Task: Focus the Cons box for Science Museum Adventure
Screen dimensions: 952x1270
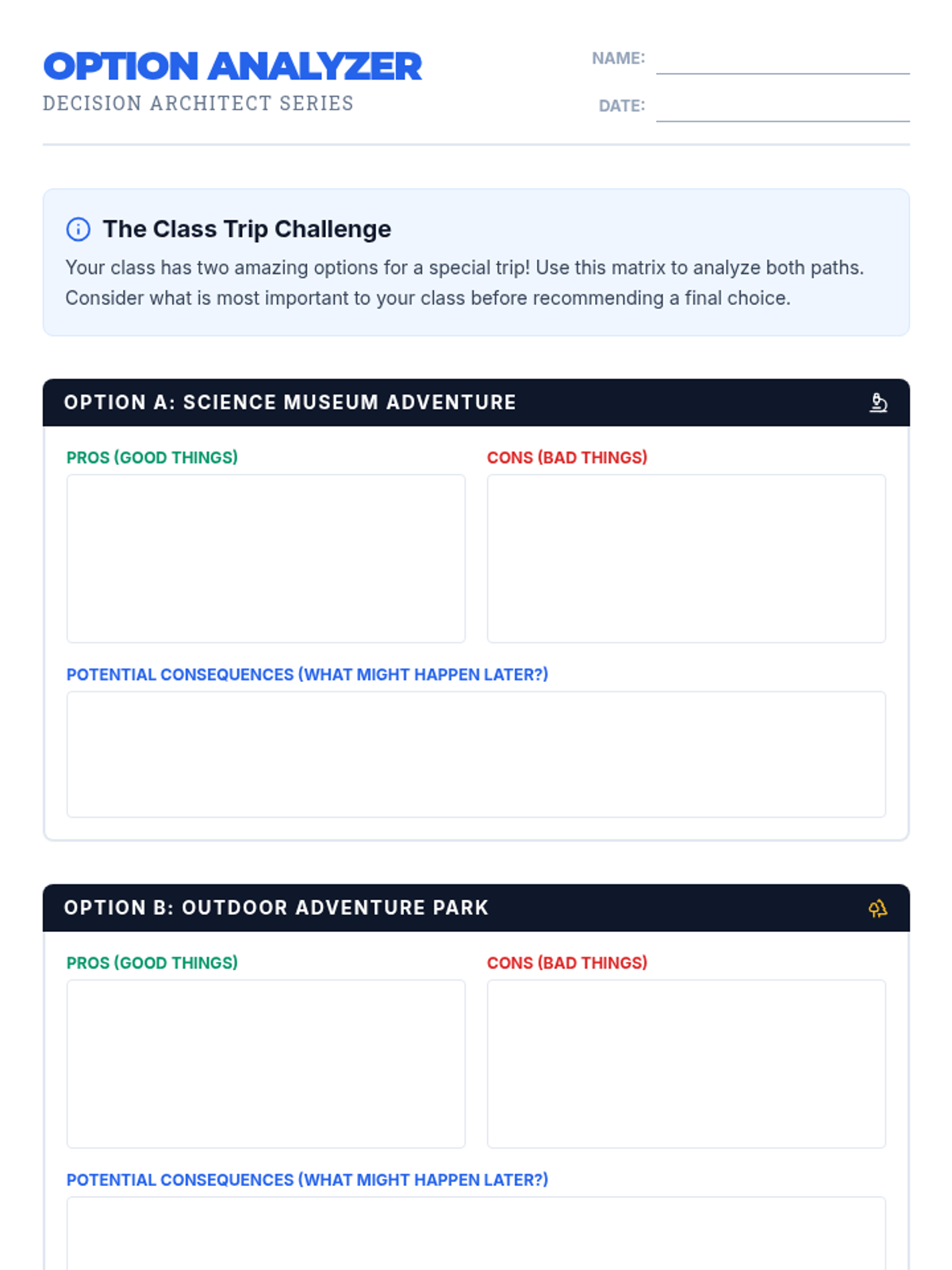Action: pos(686,559)
